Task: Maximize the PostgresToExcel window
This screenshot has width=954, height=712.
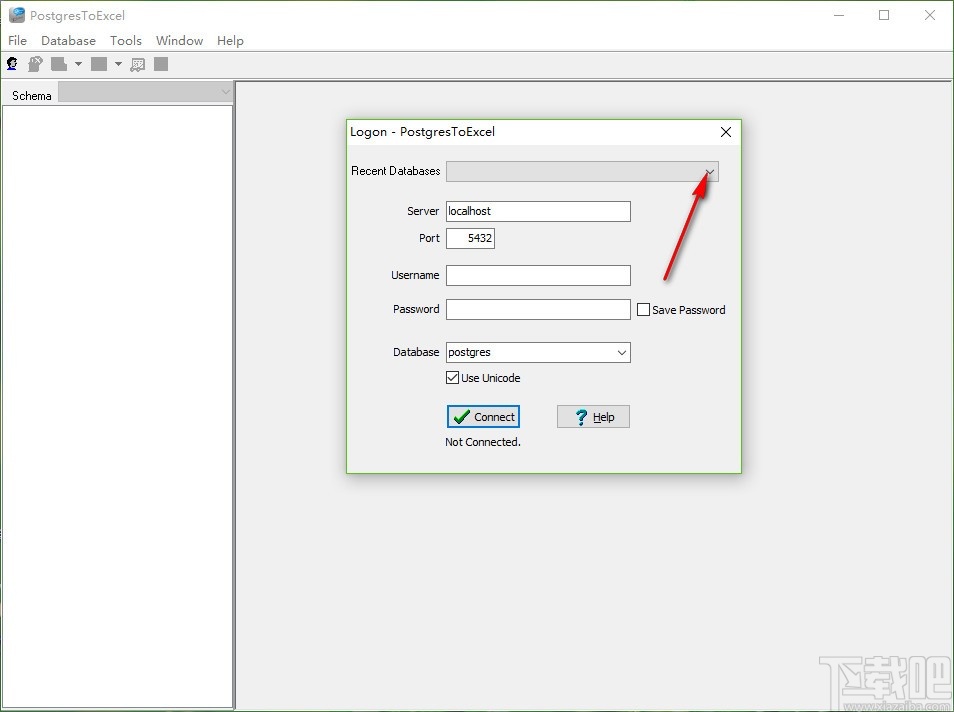Action: 884,15
